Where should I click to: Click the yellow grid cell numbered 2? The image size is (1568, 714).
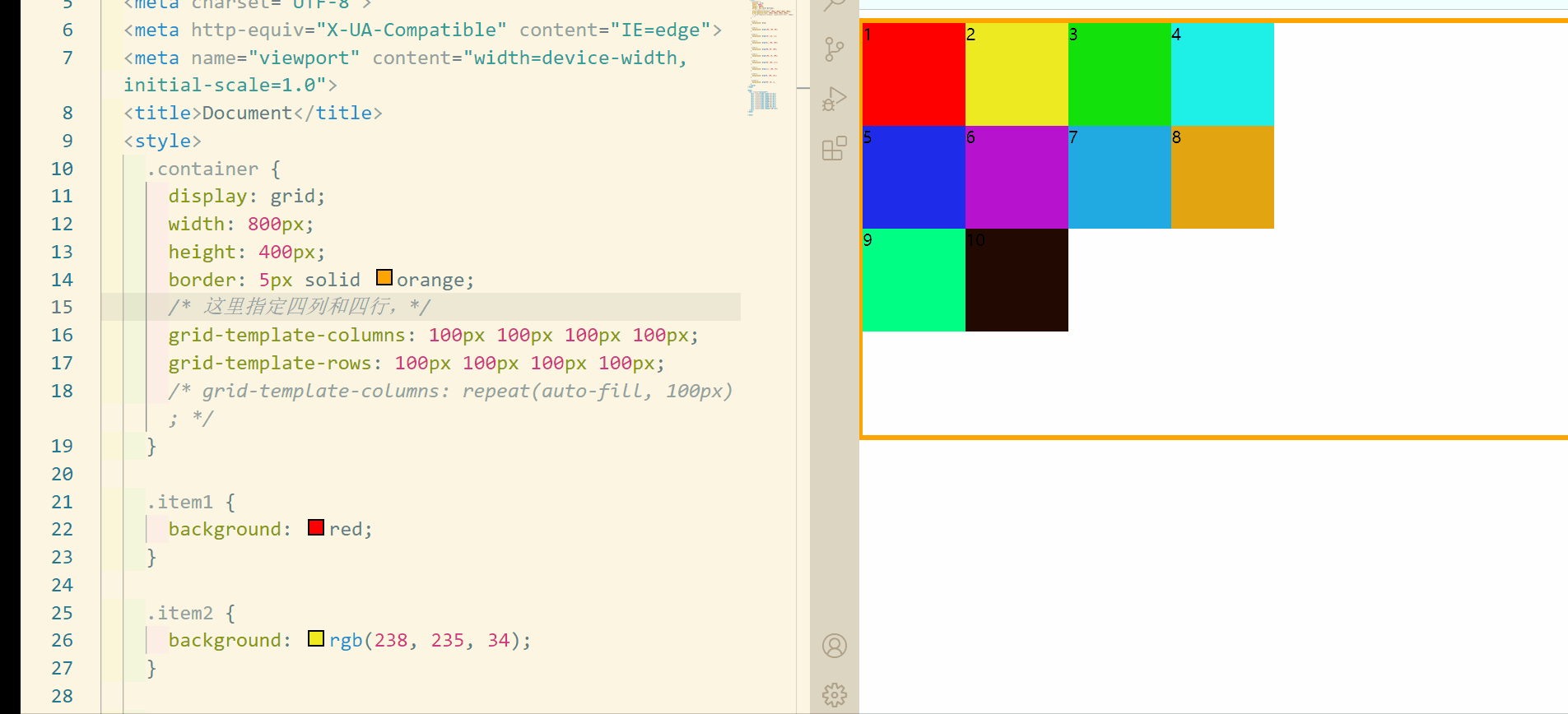click(1017, 74)
